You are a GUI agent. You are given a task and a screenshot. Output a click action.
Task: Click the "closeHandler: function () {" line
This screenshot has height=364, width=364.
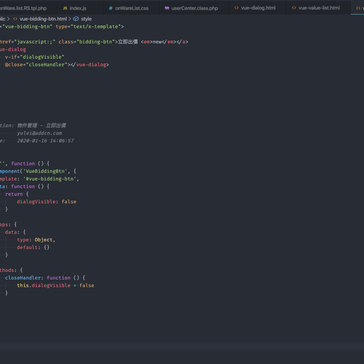pyautogui.click(x=45, y=278)
